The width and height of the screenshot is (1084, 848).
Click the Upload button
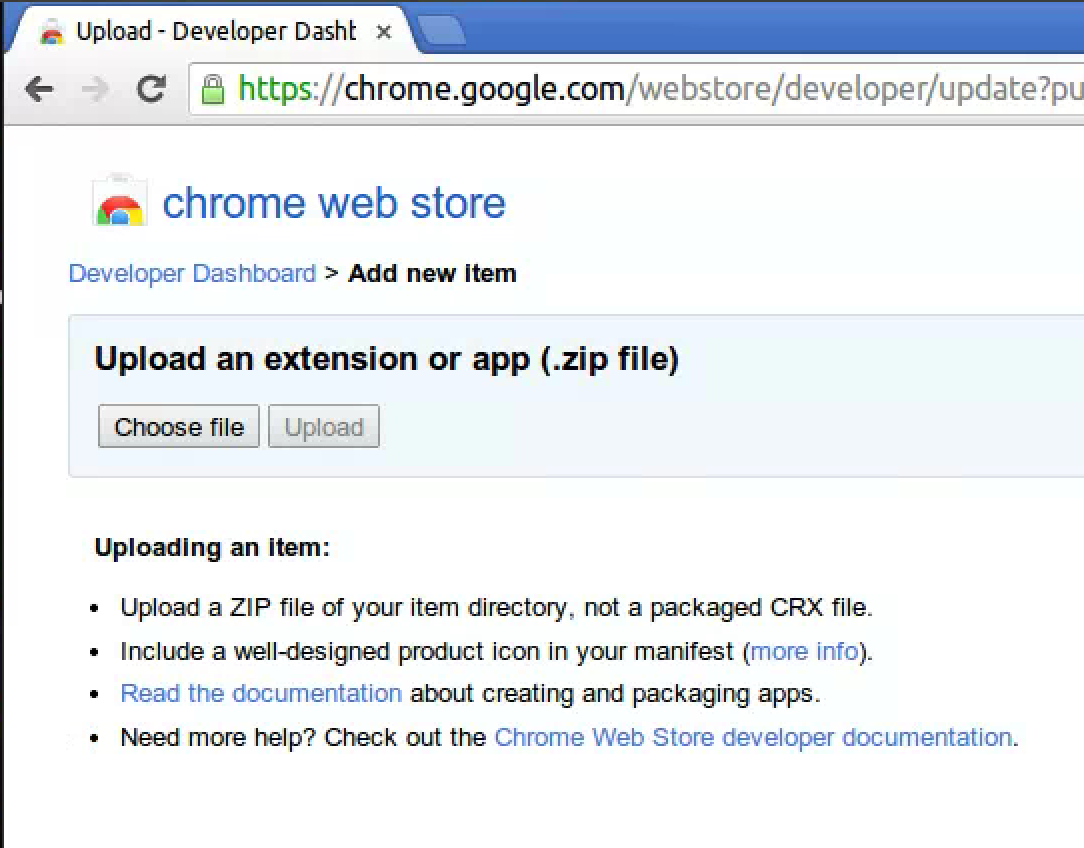[324, 426]
